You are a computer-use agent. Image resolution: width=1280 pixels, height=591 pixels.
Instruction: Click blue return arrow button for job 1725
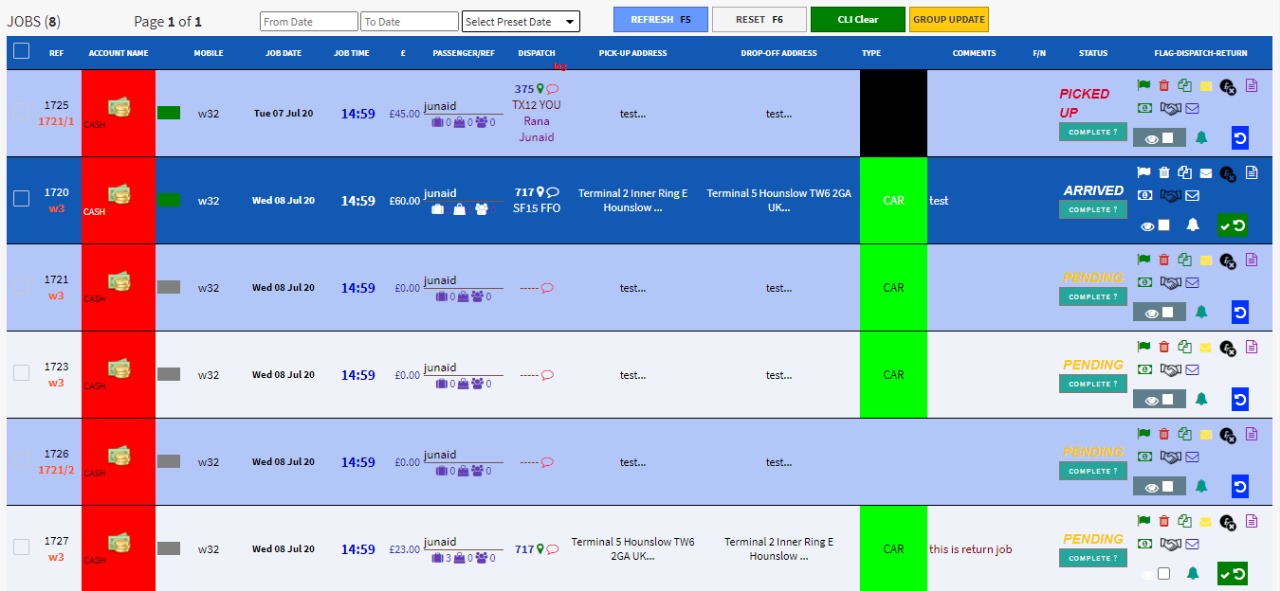(x=1240, y=139)
